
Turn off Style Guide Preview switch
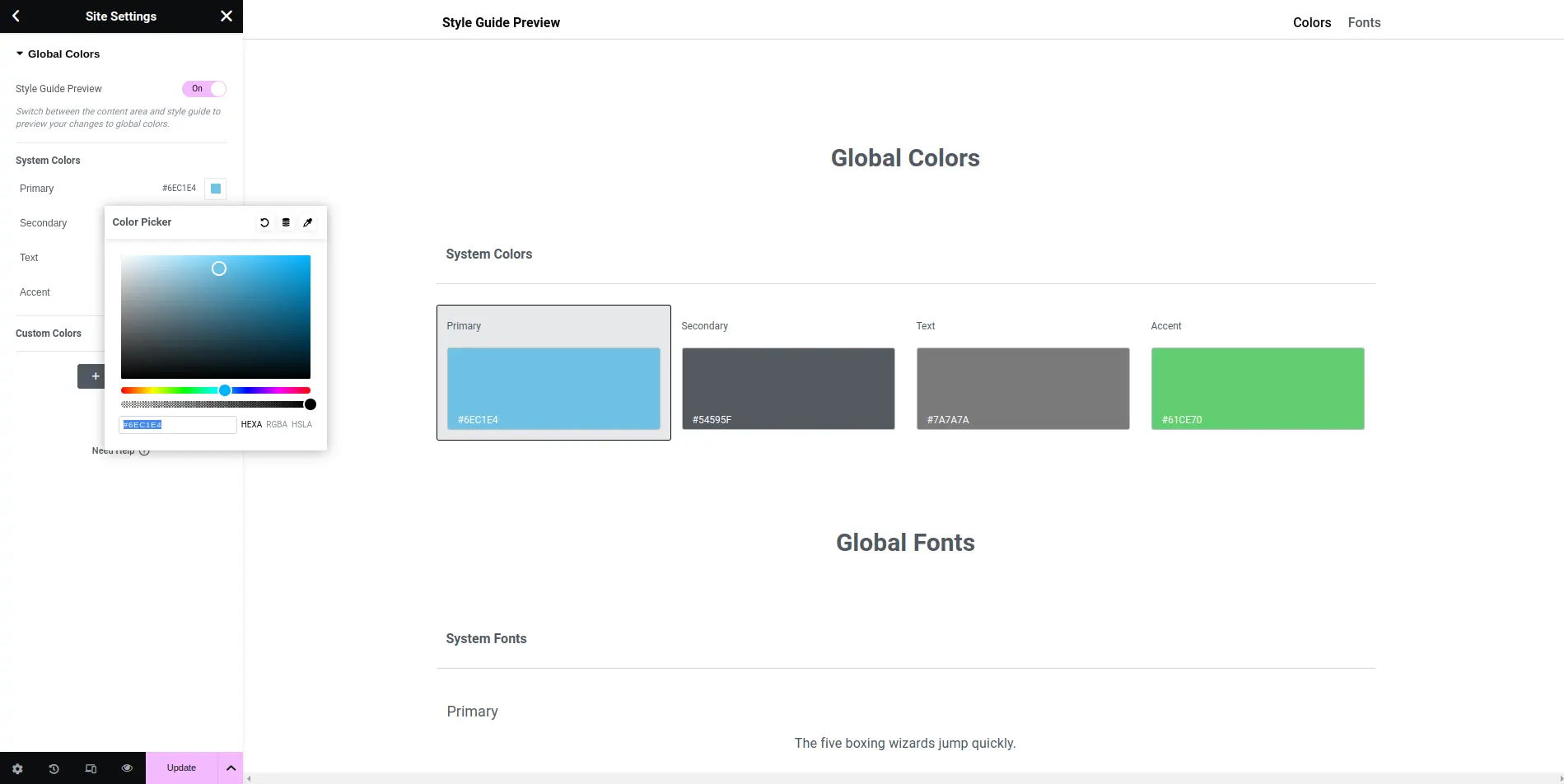click(x=203, y=89)
